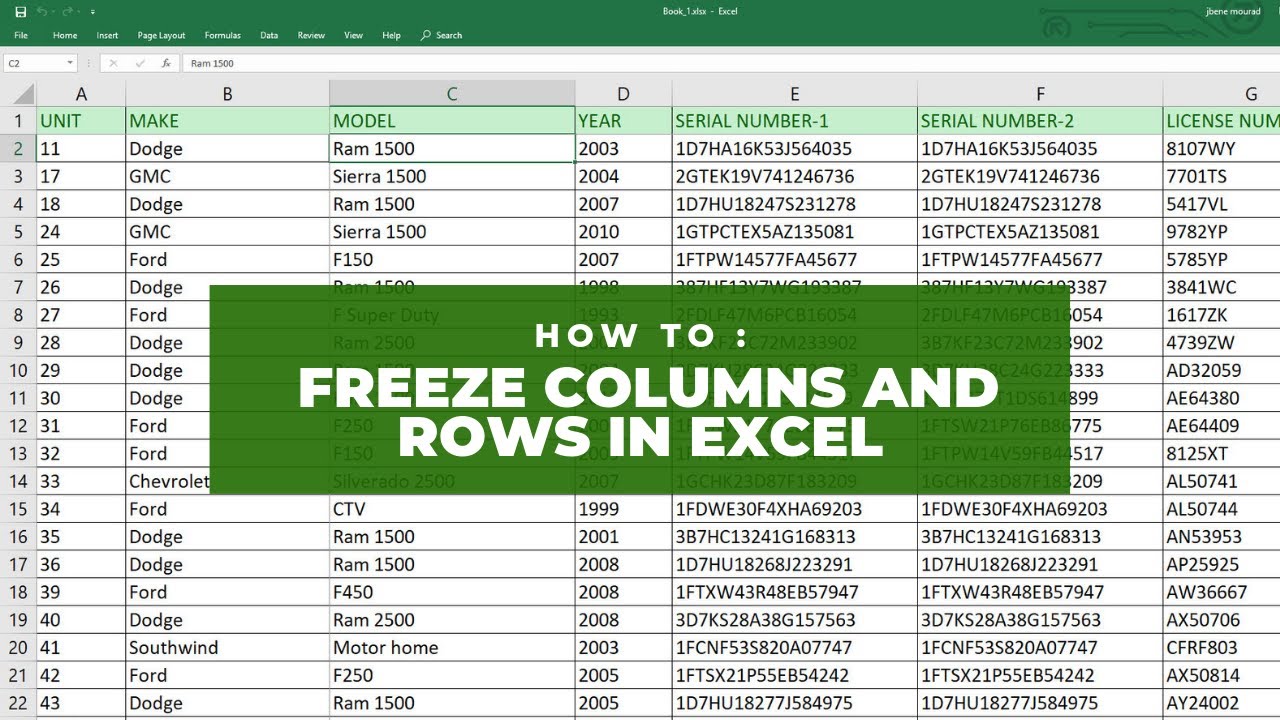Click license number 8107WY cell
The image size is (1280, 720).
coord(1221,149)
